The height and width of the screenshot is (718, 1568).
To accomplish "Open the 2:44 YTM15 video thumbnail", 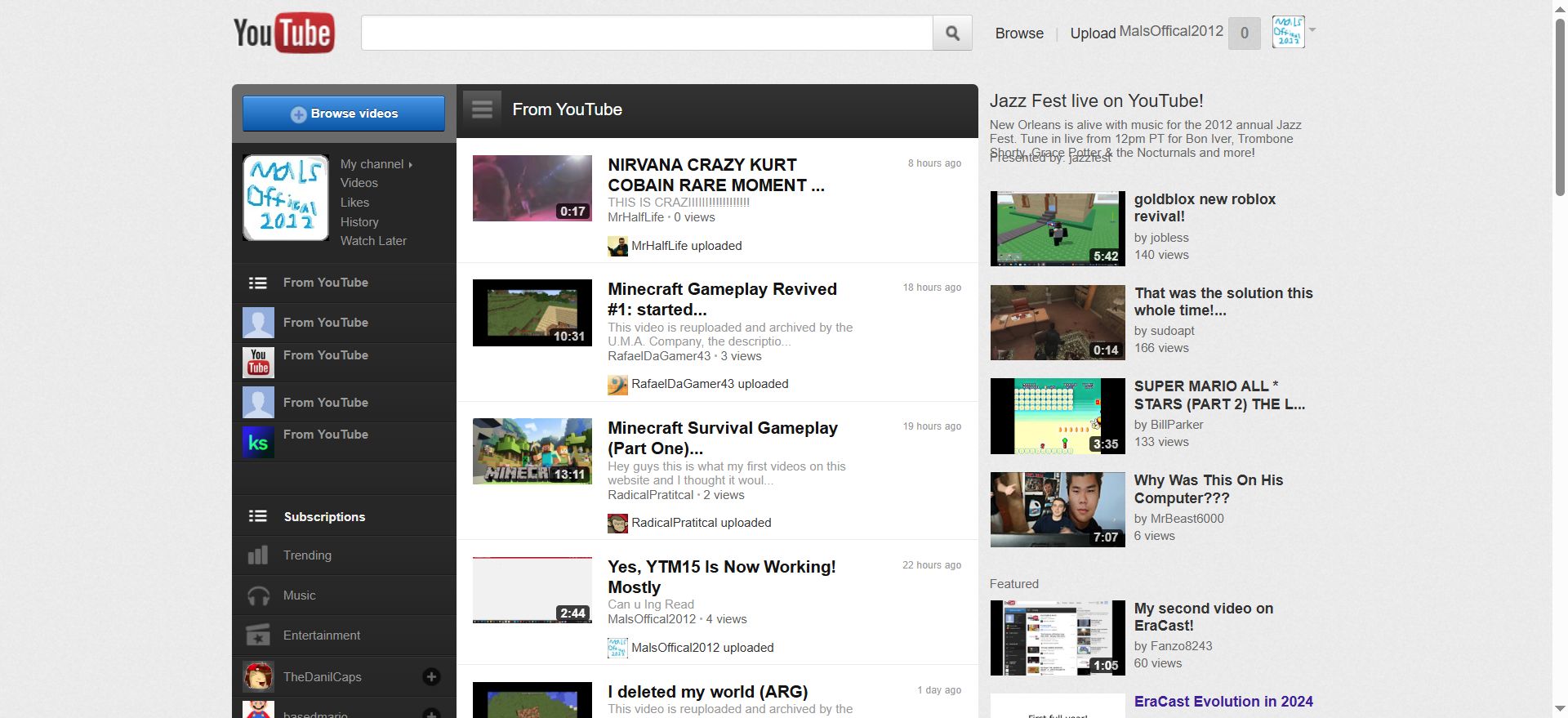I will click(532, 590).
